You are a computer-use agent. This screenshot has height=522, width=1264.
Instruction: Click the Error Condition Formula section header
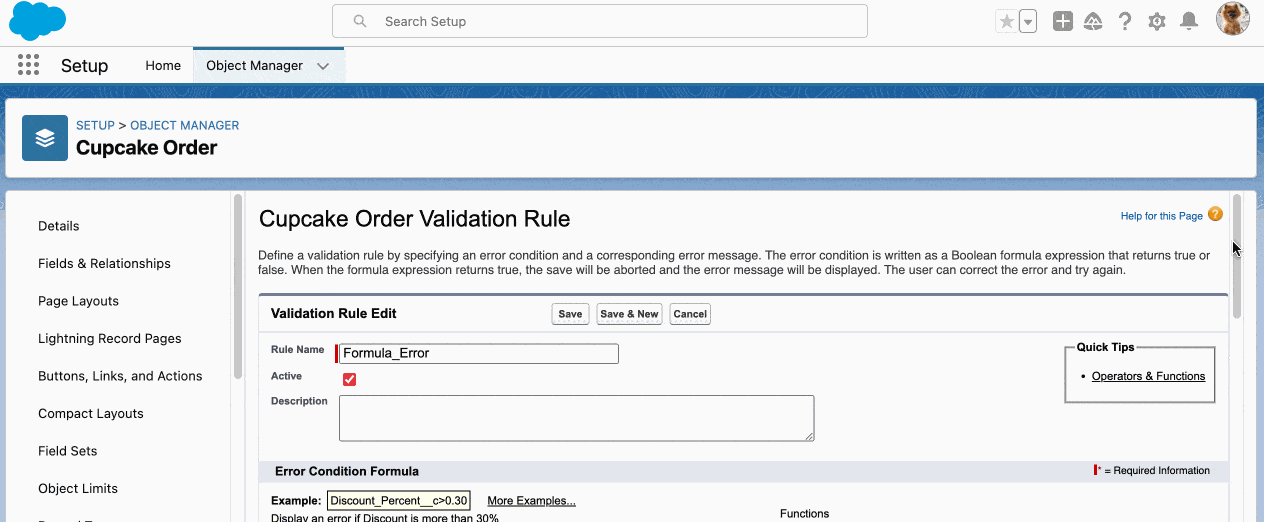tap(743, 471)
